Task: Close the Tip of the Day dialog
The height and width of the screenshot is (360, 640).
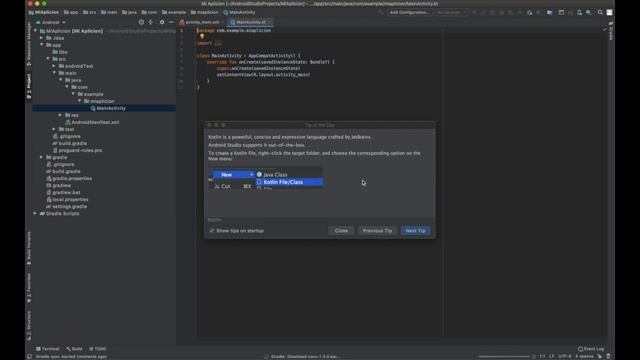Action: (341, 231)
